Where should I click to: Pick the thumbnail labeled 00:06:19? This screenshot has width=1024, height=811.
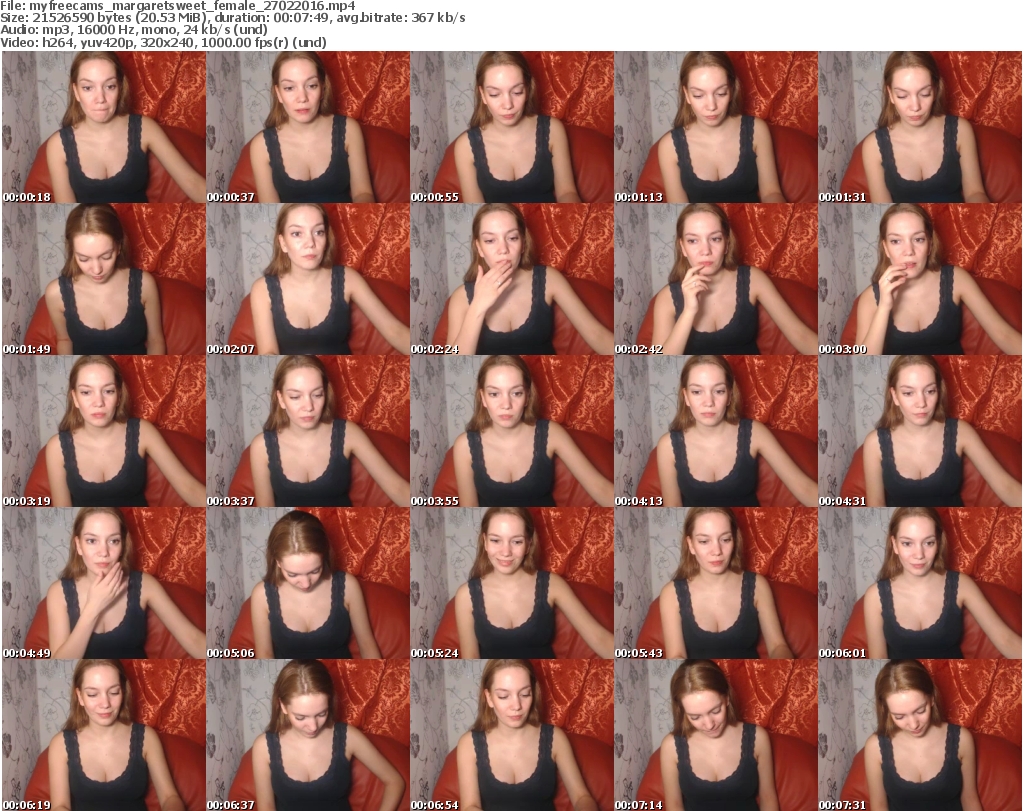(103, 735)
